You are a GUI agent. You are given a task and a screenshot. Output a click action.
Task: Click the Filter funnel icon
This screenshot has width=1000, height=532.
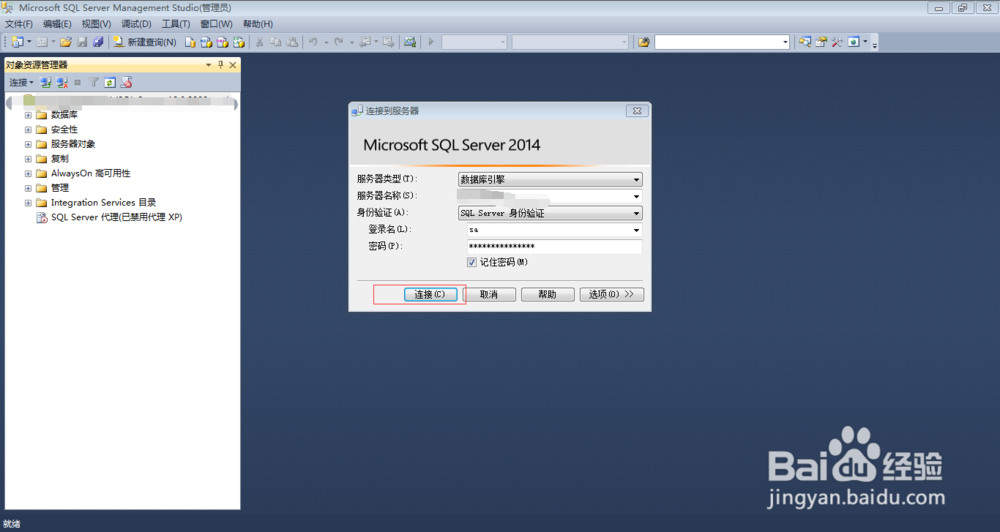94,82
